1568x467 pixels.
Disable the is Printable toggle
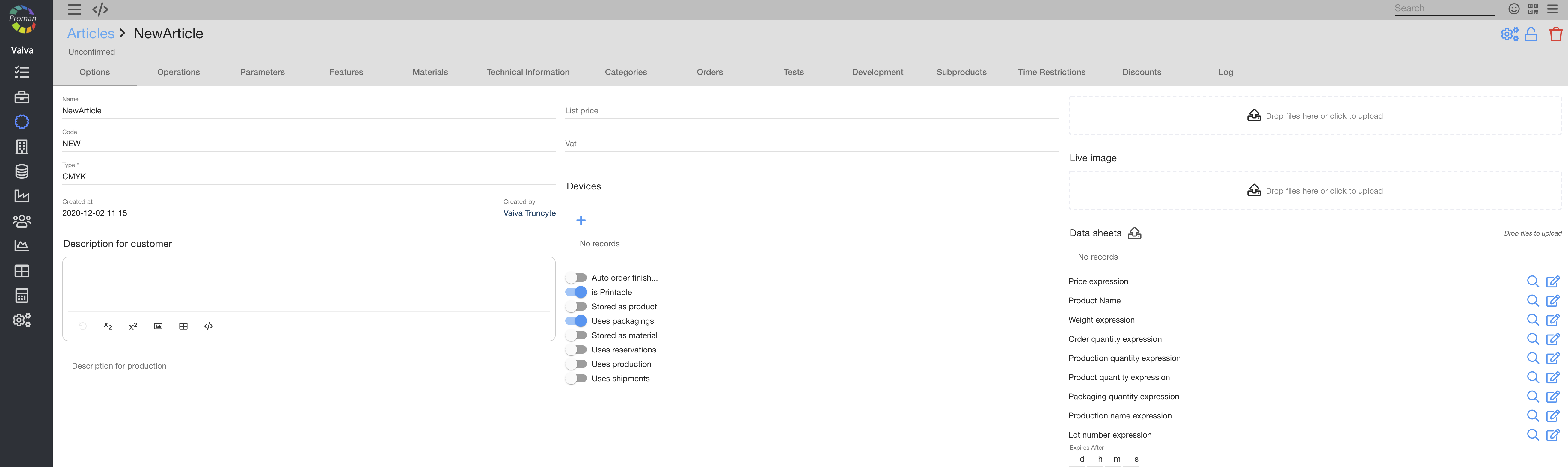[x=576, y=292]
